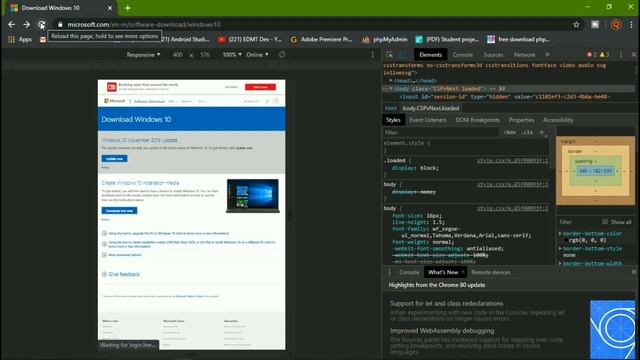The height and width of the screenshot is (360, 640).
Task: Edit the viewport width field 400
Action: pos(178,55)
